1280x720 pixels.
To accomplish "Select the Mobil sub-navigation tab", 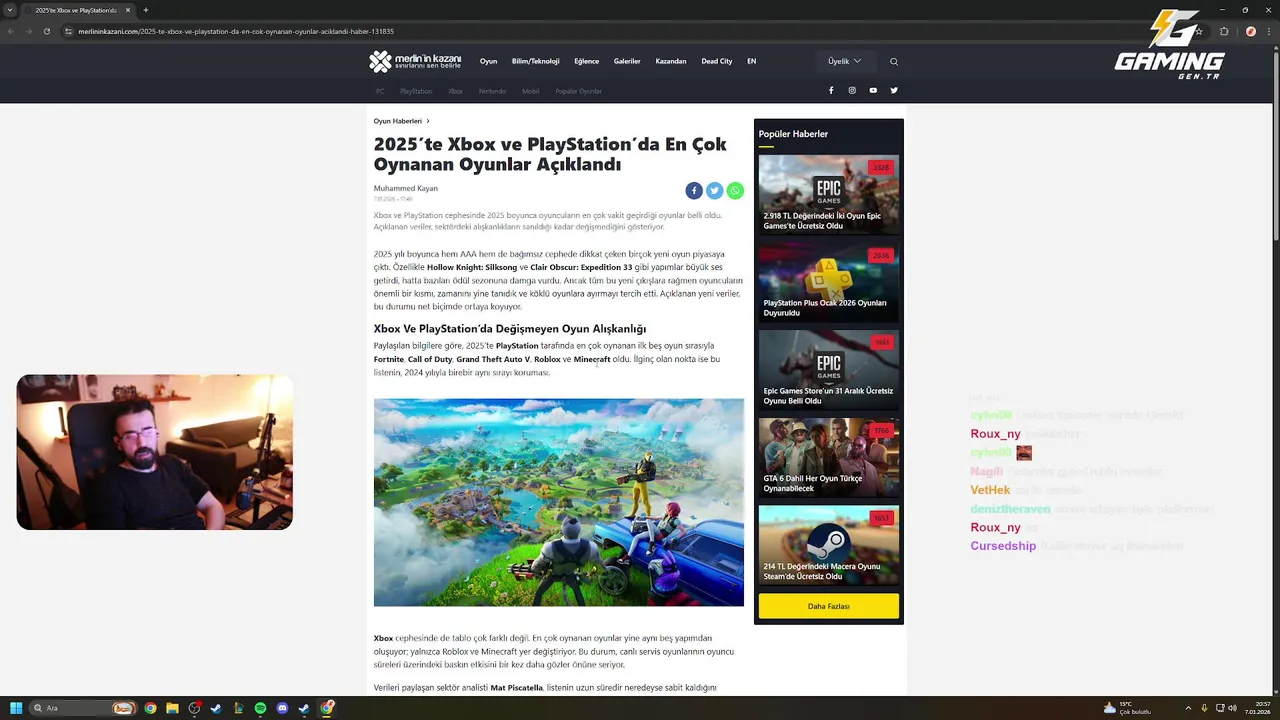I will tap(530, 91).
